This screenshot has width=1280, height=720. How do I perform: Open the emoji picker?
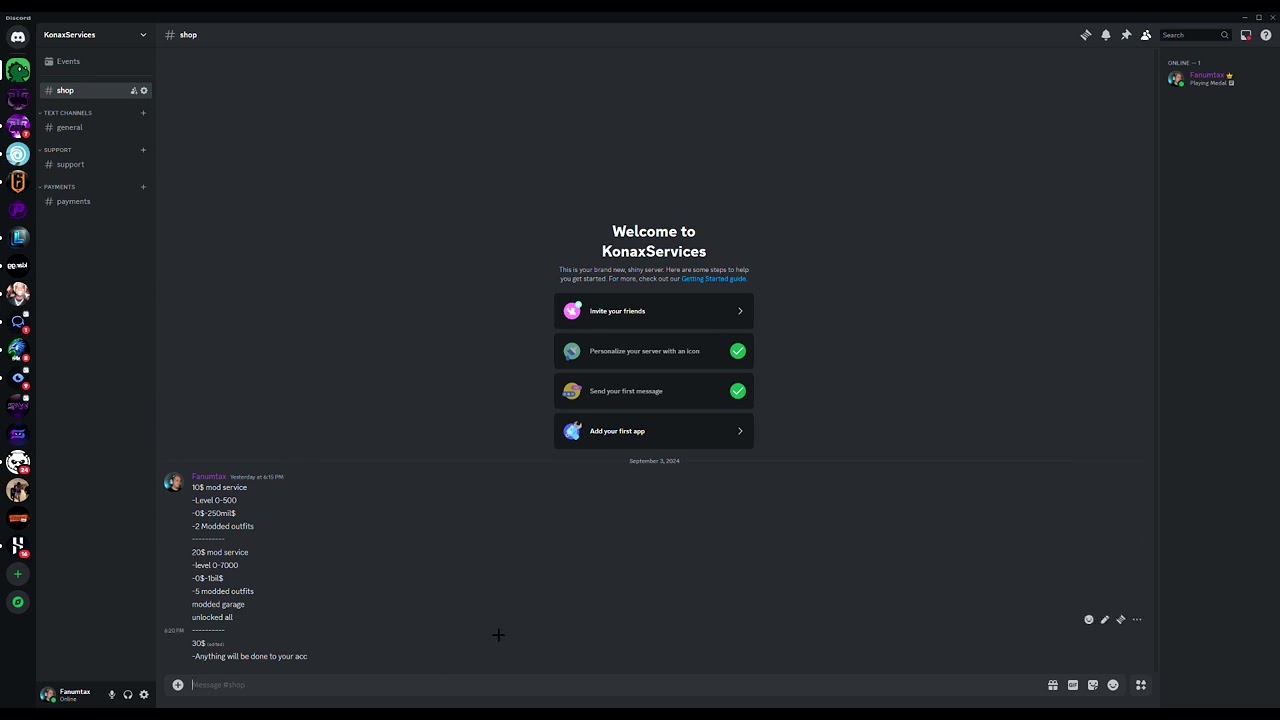[x=1113, y=685]
